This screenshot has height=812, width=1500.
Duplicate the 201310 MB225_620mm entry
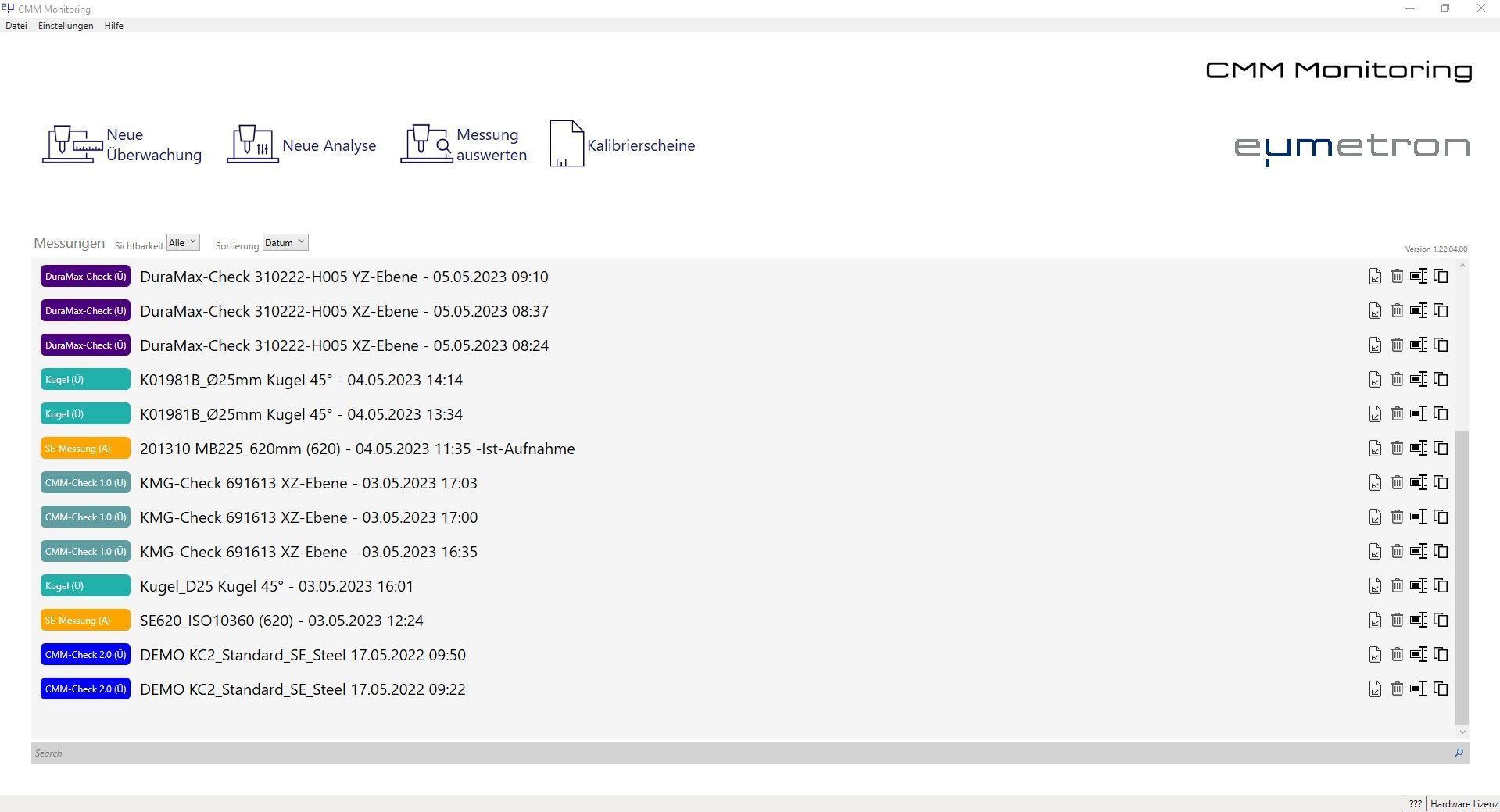1441,449
